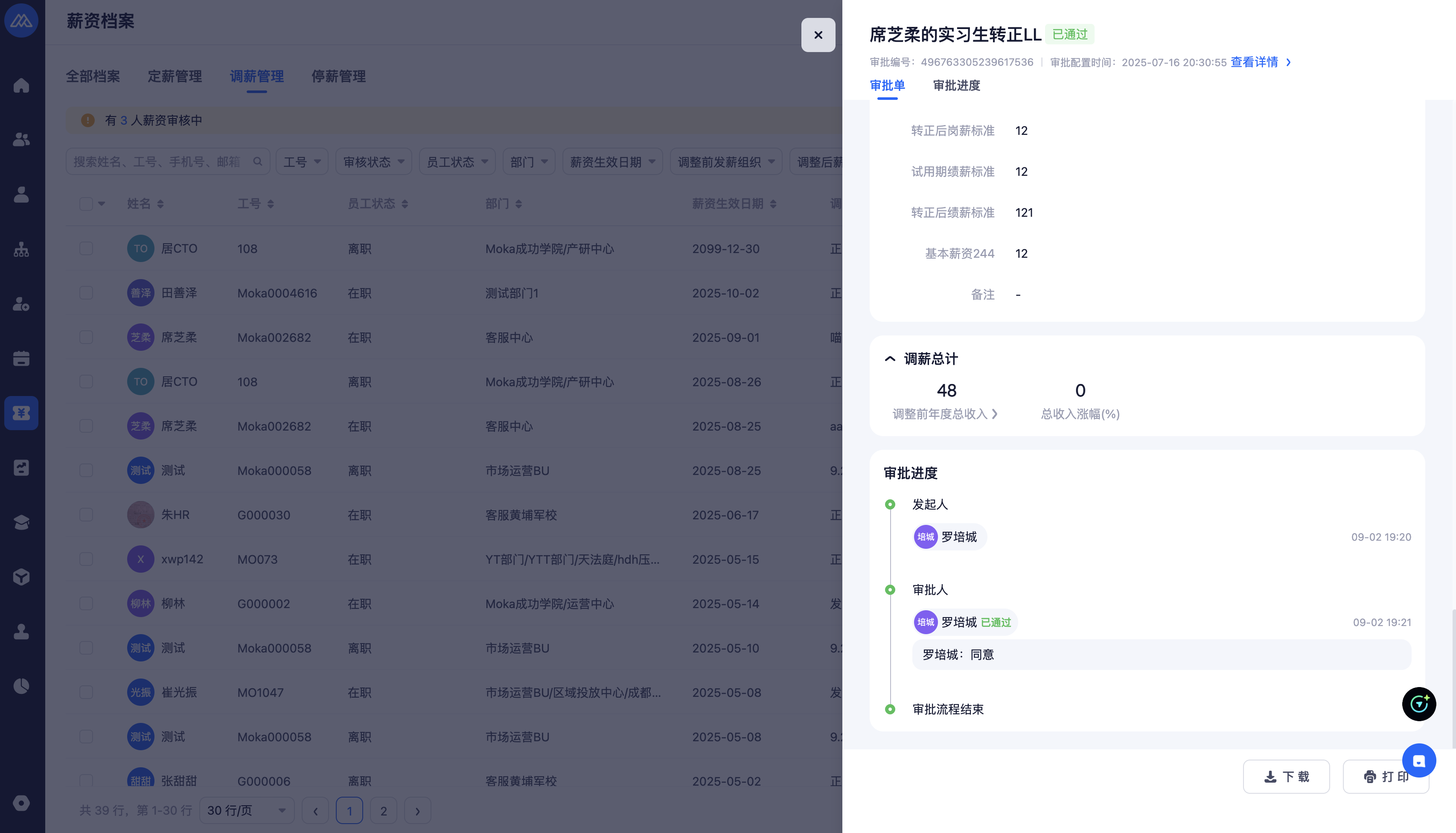The image size is (1456, 833).
Task: Open the 审核状态 filter dropdown
Action: click(373, 162)
